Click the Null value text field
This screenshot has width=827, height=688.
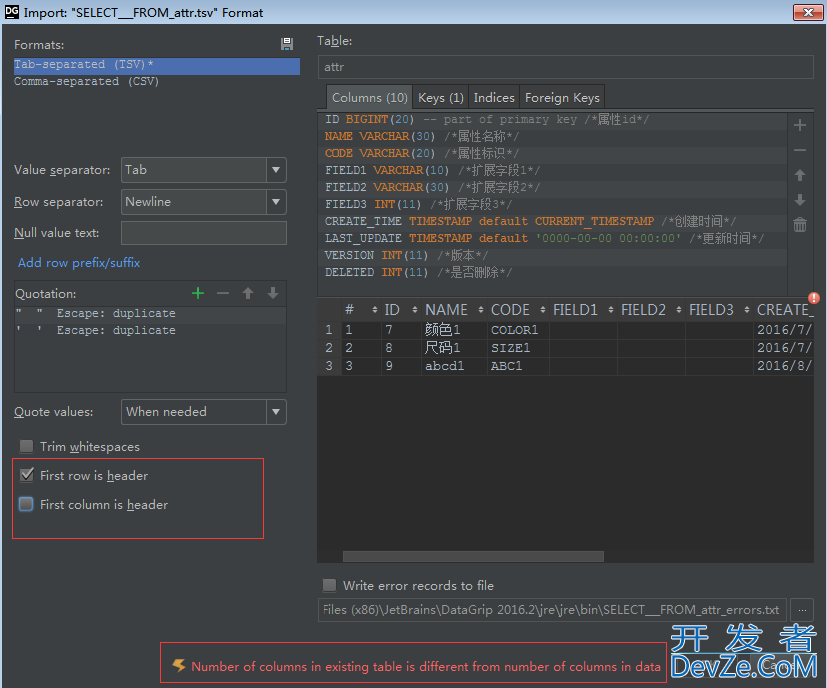pyautogui.click(x=204, y=233)
